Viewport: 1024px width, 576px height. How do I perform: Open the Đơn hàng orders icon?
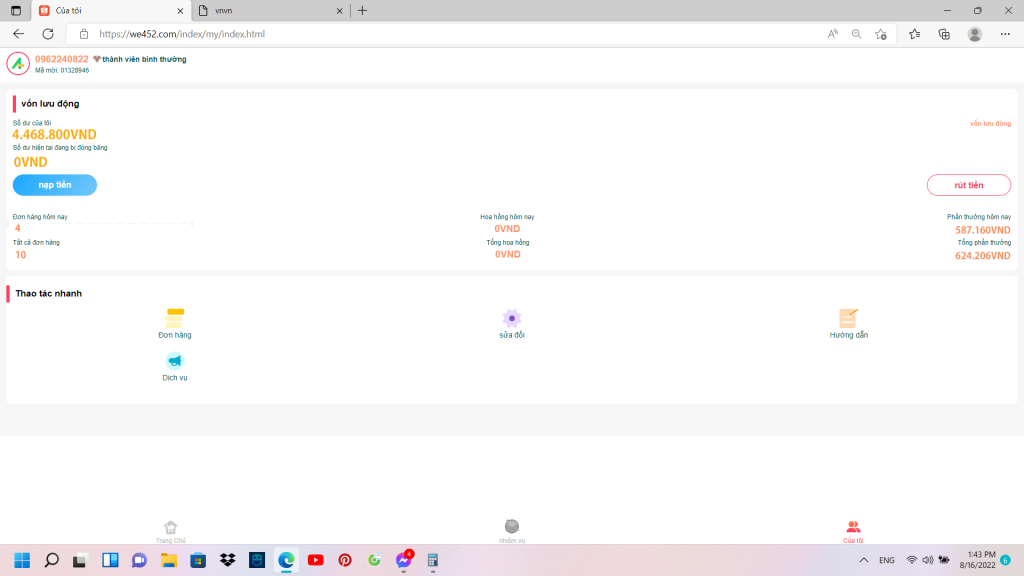(x=175, y=318)
